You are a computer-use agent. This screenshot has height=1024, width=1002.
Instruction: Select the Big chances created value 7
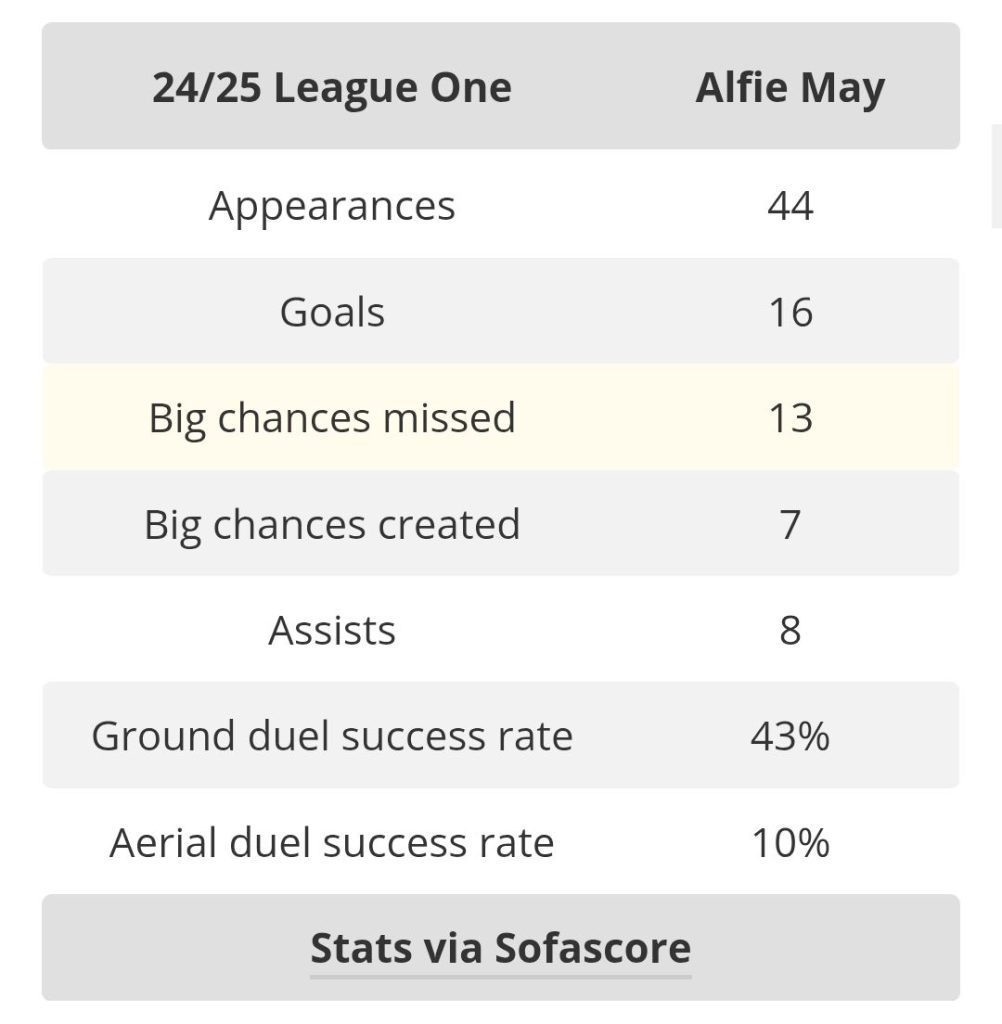(x=790, y=524)
